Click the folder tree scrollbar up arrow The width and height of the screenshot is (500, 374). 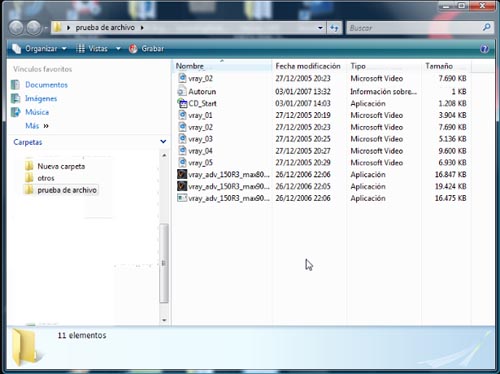click(164, 156)
